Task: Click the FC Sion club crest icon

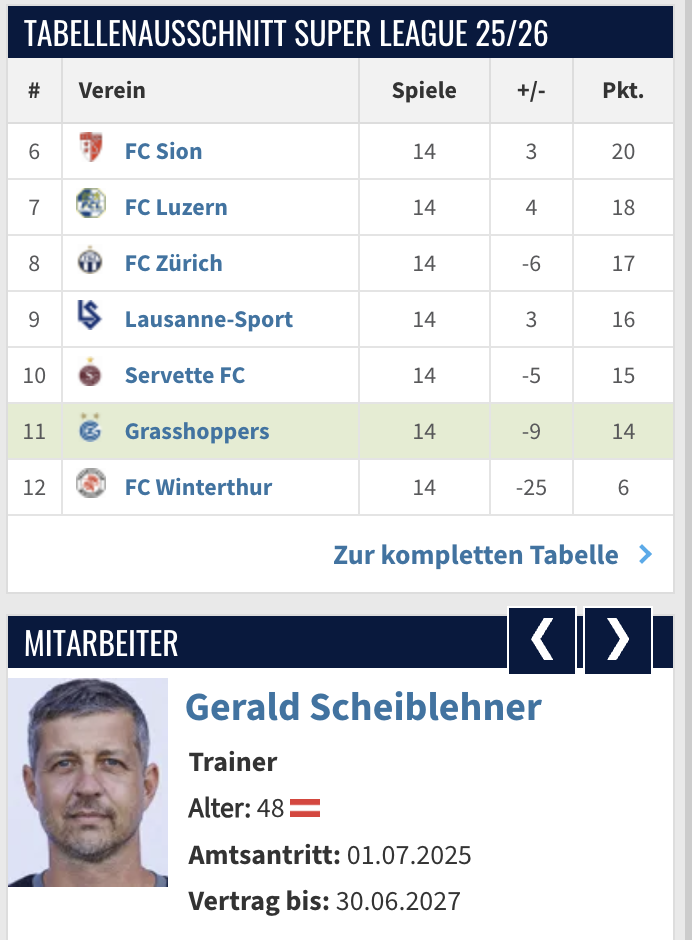Action: click(91, 149)
